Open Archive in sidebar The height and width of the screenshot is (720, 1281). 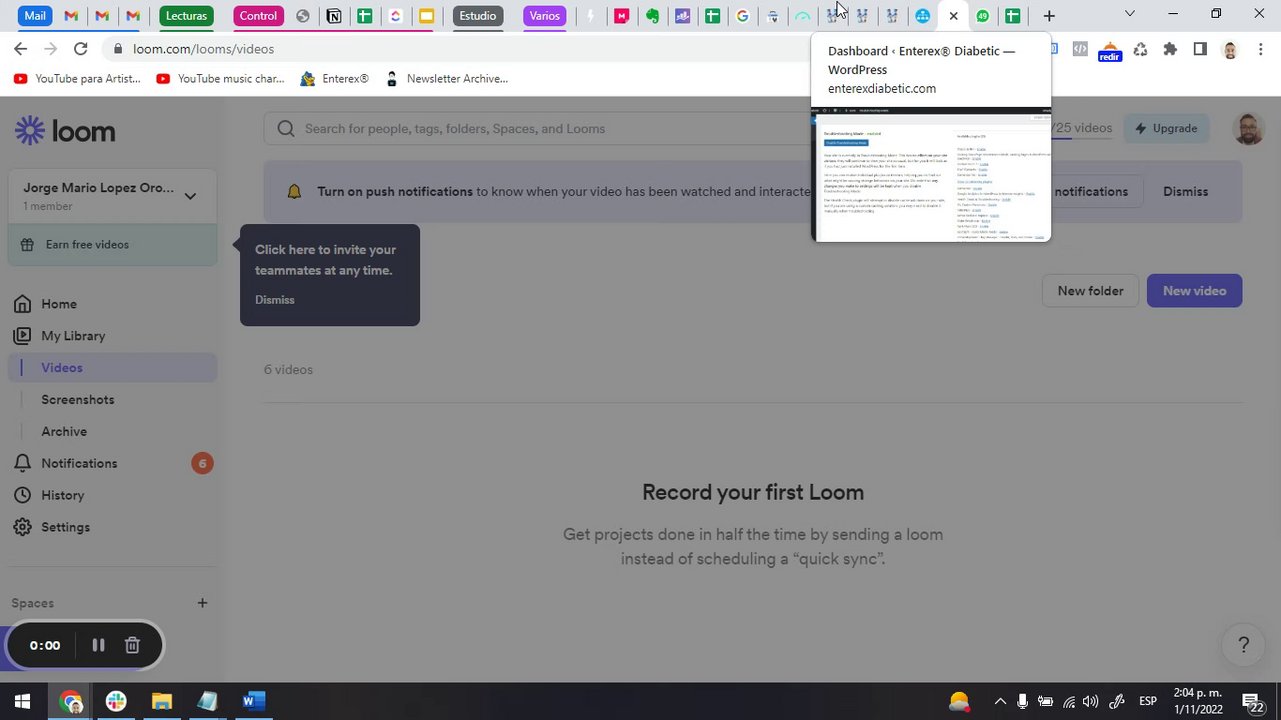point(64,432)
